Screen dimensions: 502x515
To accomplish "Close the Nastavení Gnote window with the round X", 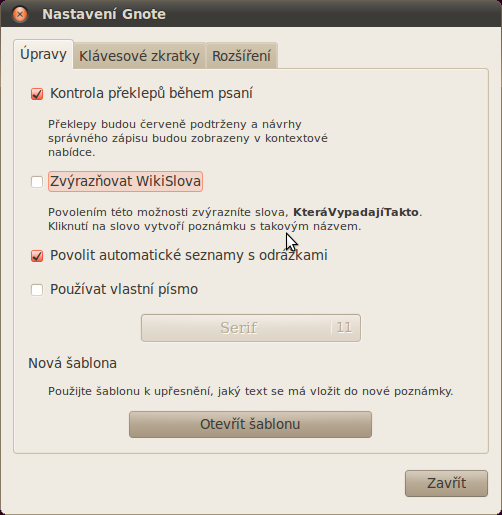I will pyautogui.click(x=20, y=14).
